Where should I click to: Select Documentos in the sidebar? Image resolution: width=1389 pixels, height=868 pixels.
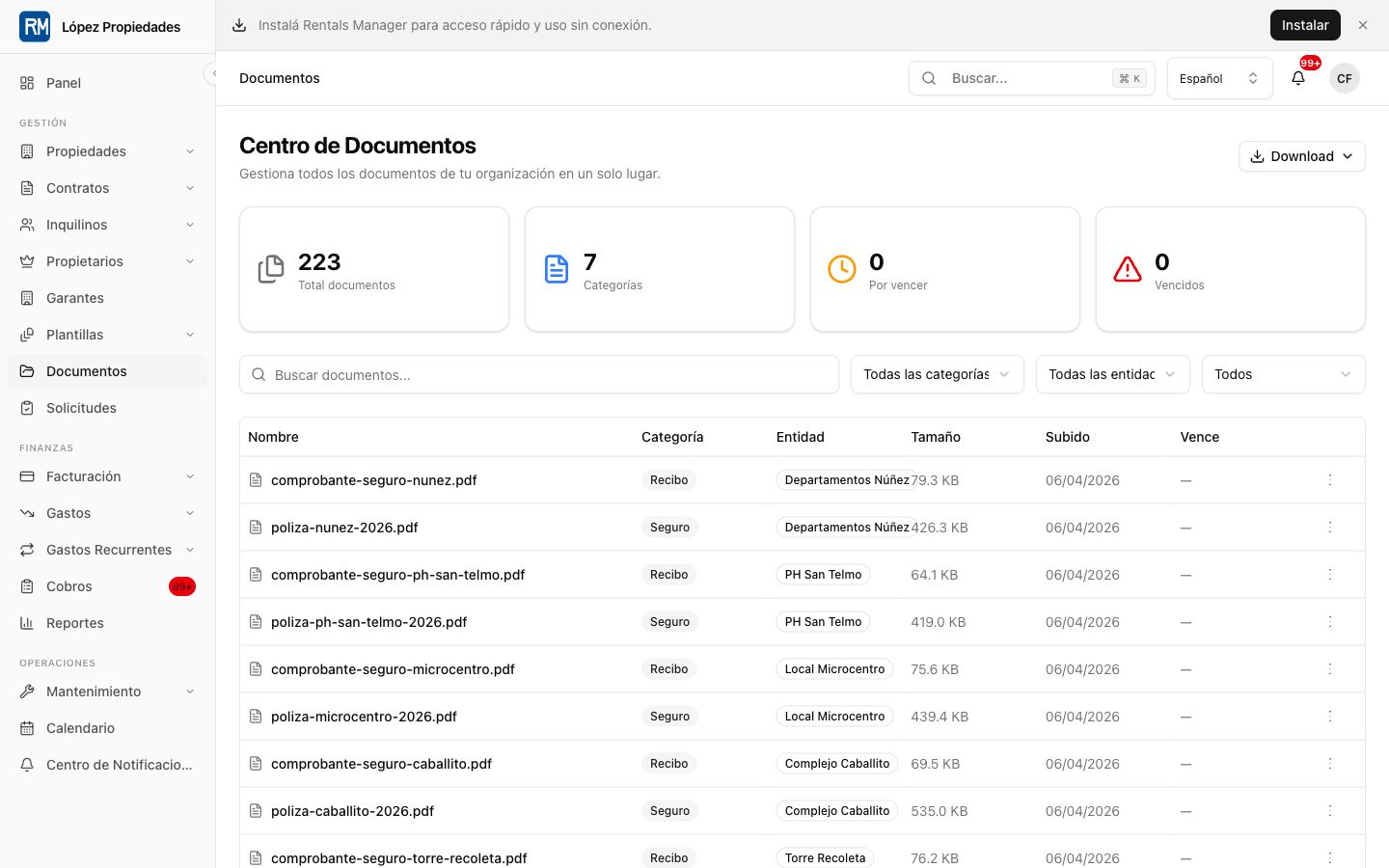click(x=107, y=371)
